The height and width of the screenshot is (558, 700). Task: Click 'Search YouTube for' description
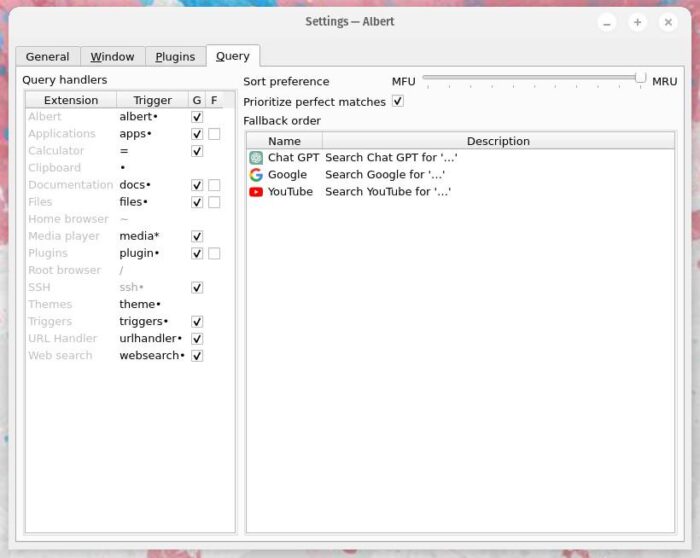tap(388, 192)
